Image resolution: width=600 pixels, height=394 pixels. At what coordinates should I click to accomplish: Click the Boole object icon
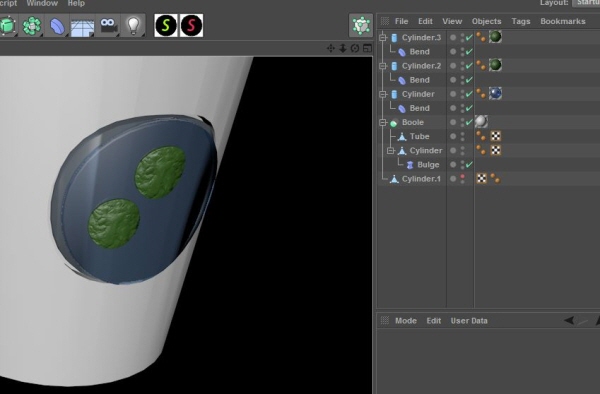394,123
